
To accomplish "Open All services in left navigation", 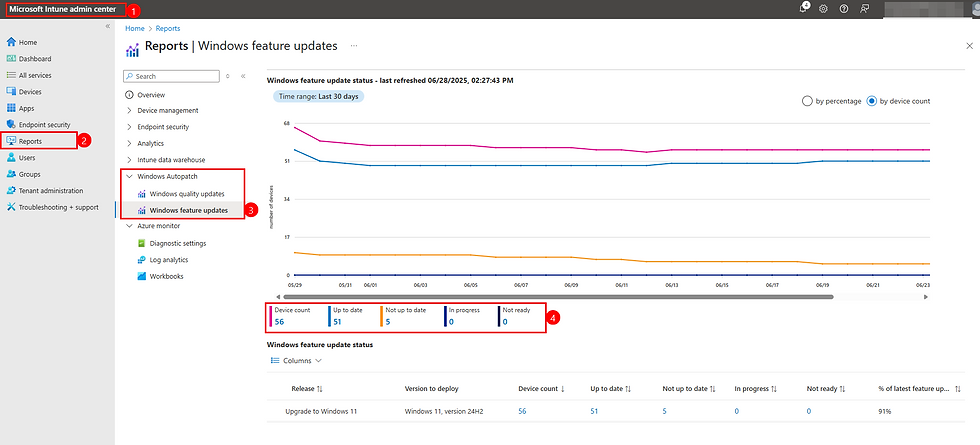I will (35, 75).
